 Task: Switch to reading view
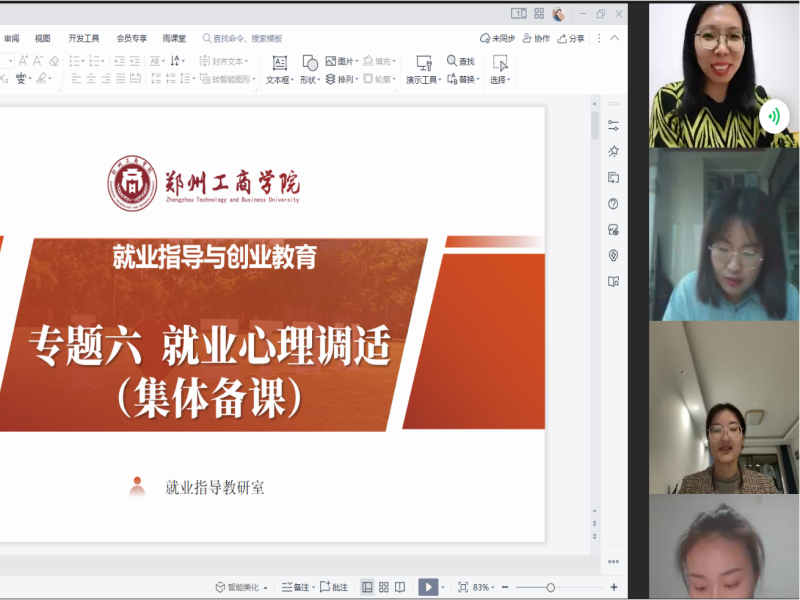(x=400, y=587)
